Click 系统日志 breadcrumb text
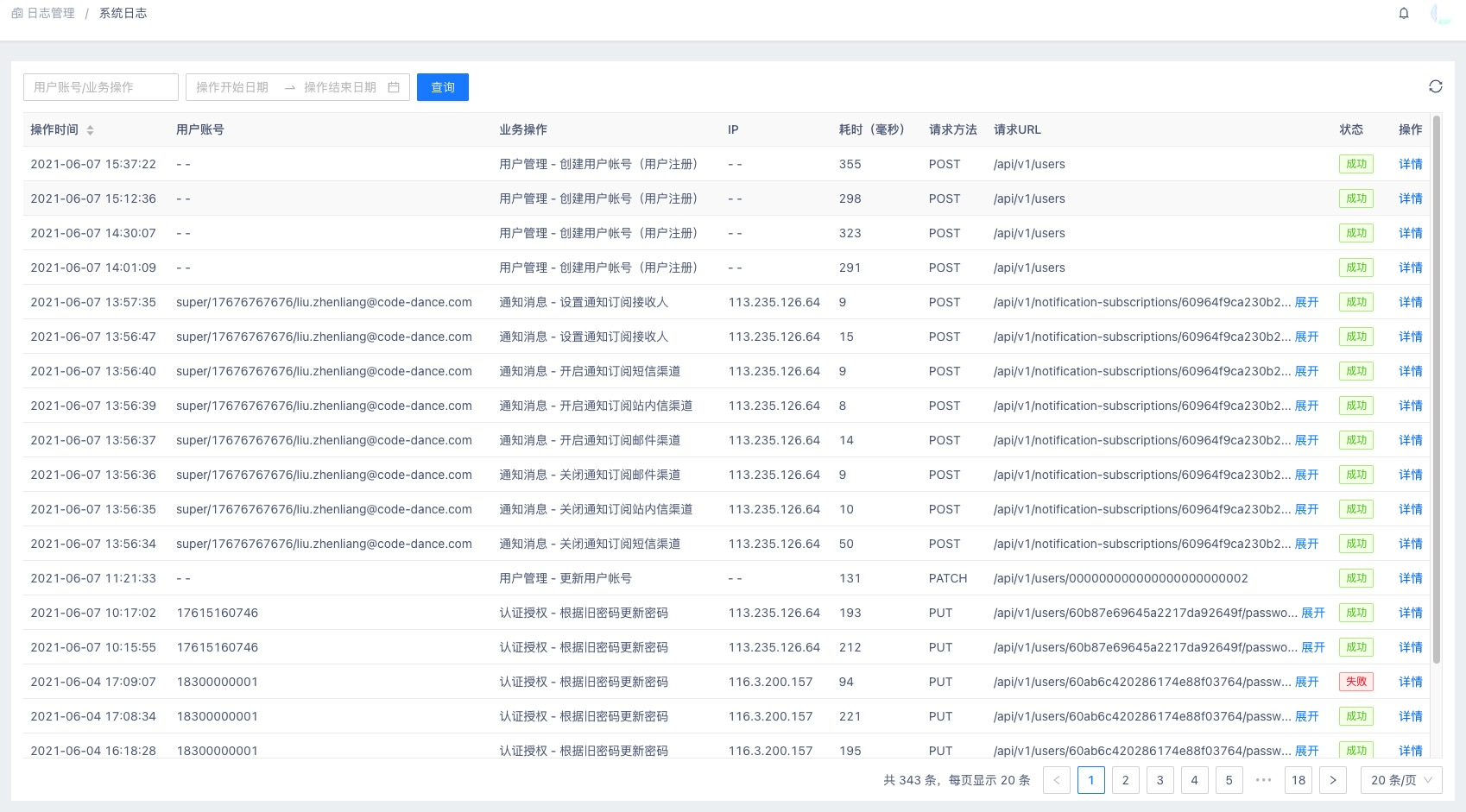This screenshot has width=1466, height=812. 123,13
